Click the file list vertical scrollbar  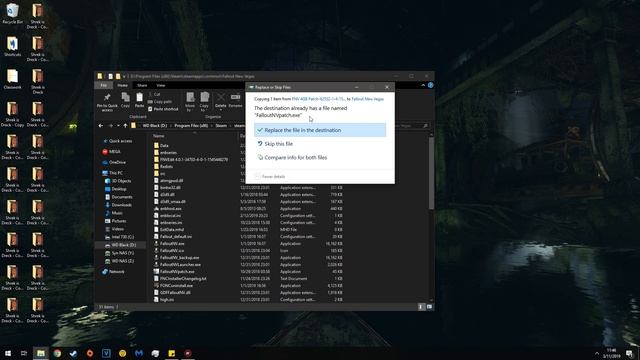(431, 173)
